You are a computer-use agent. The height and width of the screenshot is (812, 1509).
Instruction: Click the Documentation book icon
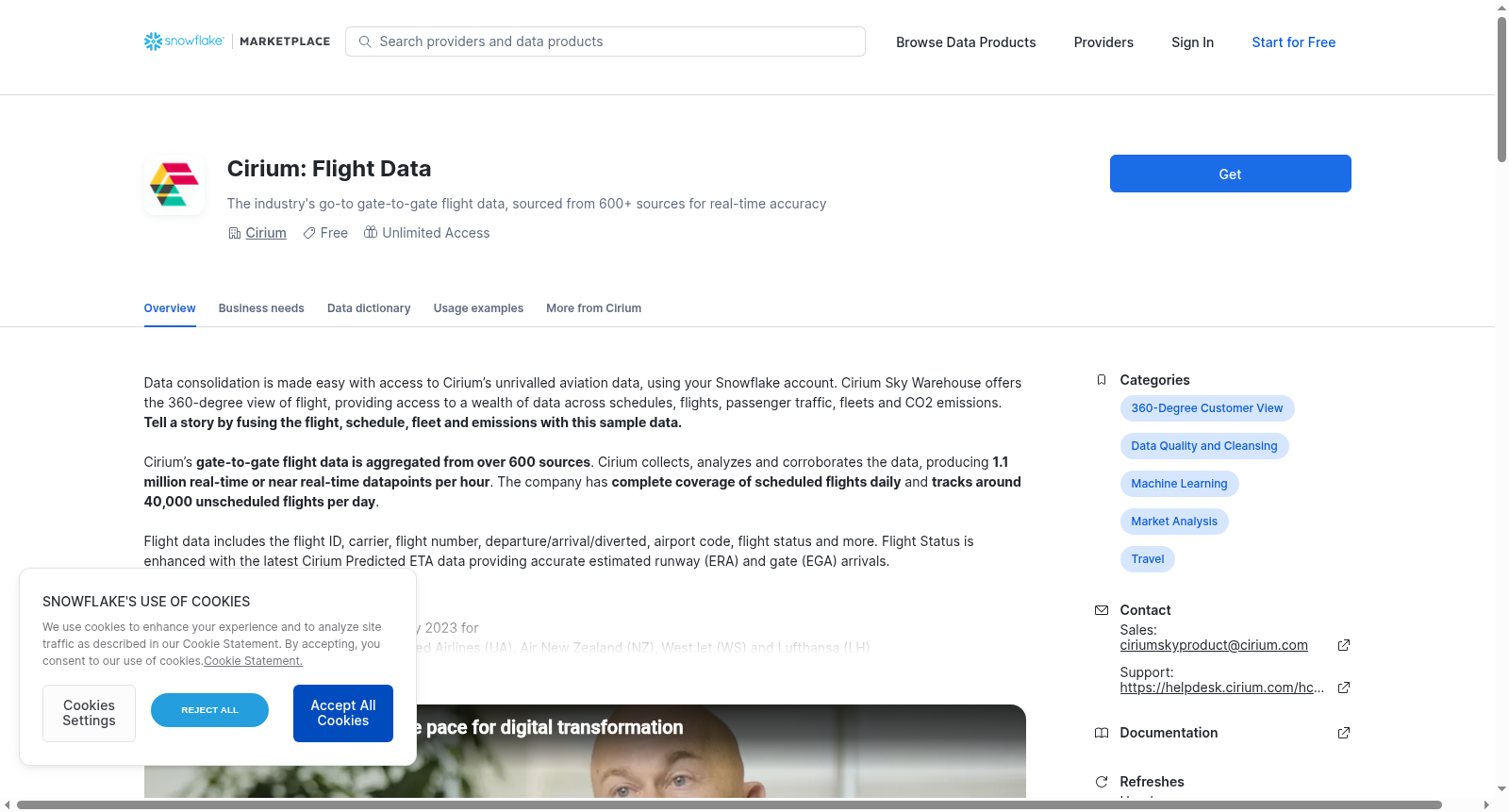pyautogui.click(x=1102, y=733)
